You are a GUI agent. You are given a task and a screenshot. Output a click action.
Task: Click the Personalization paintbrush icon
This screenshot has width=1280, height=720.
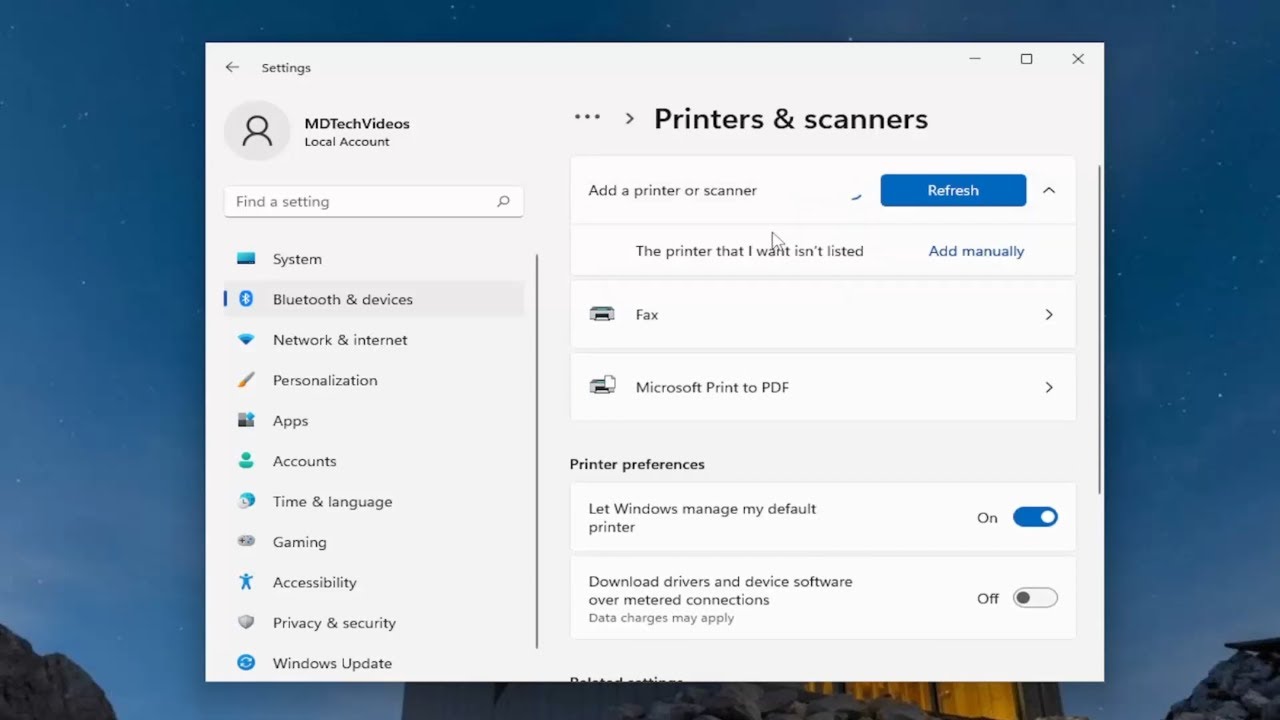pyautogui.click(x=246, y=380)
